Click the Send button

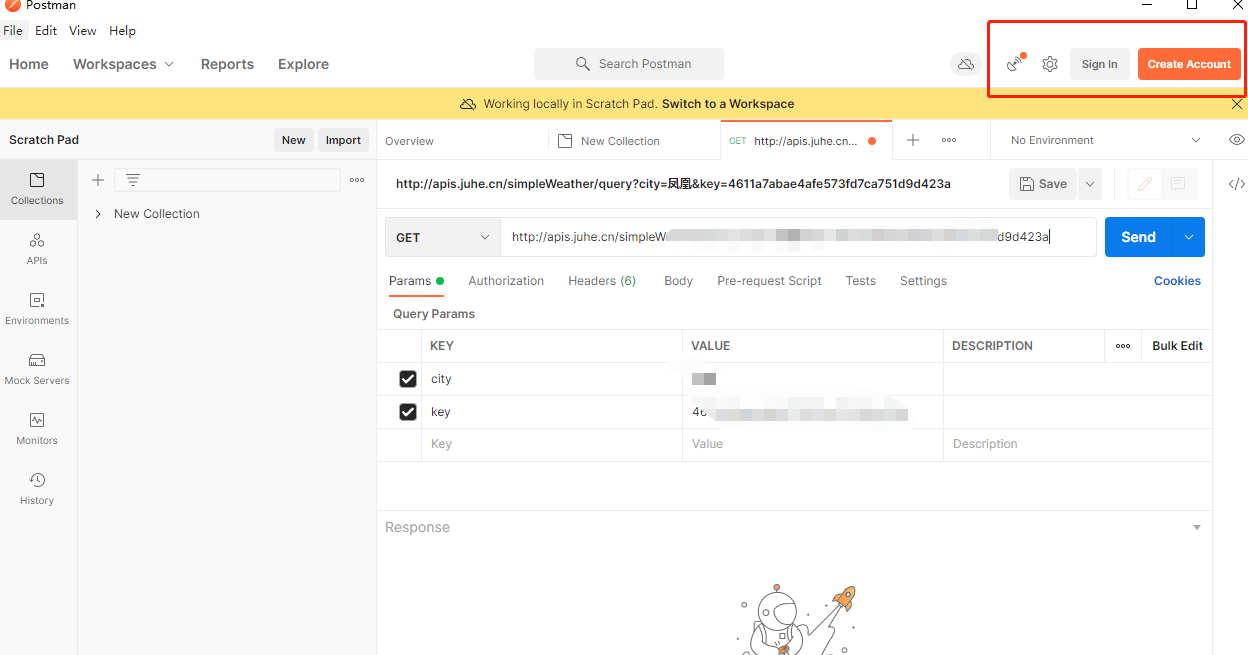[1139, 237]
